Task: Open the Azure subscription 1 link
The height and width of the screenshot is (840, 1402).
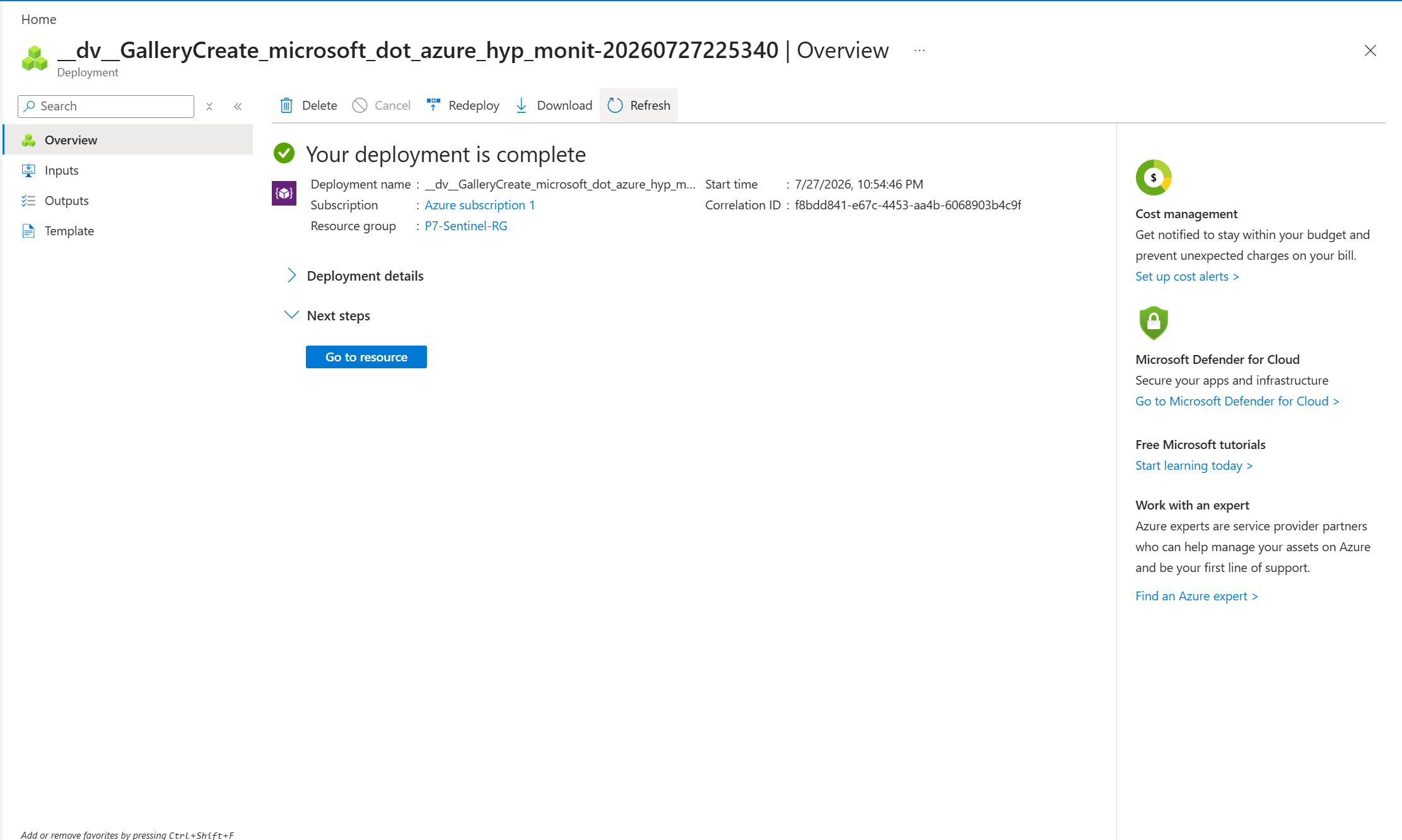Action: (x=479, y=205)
